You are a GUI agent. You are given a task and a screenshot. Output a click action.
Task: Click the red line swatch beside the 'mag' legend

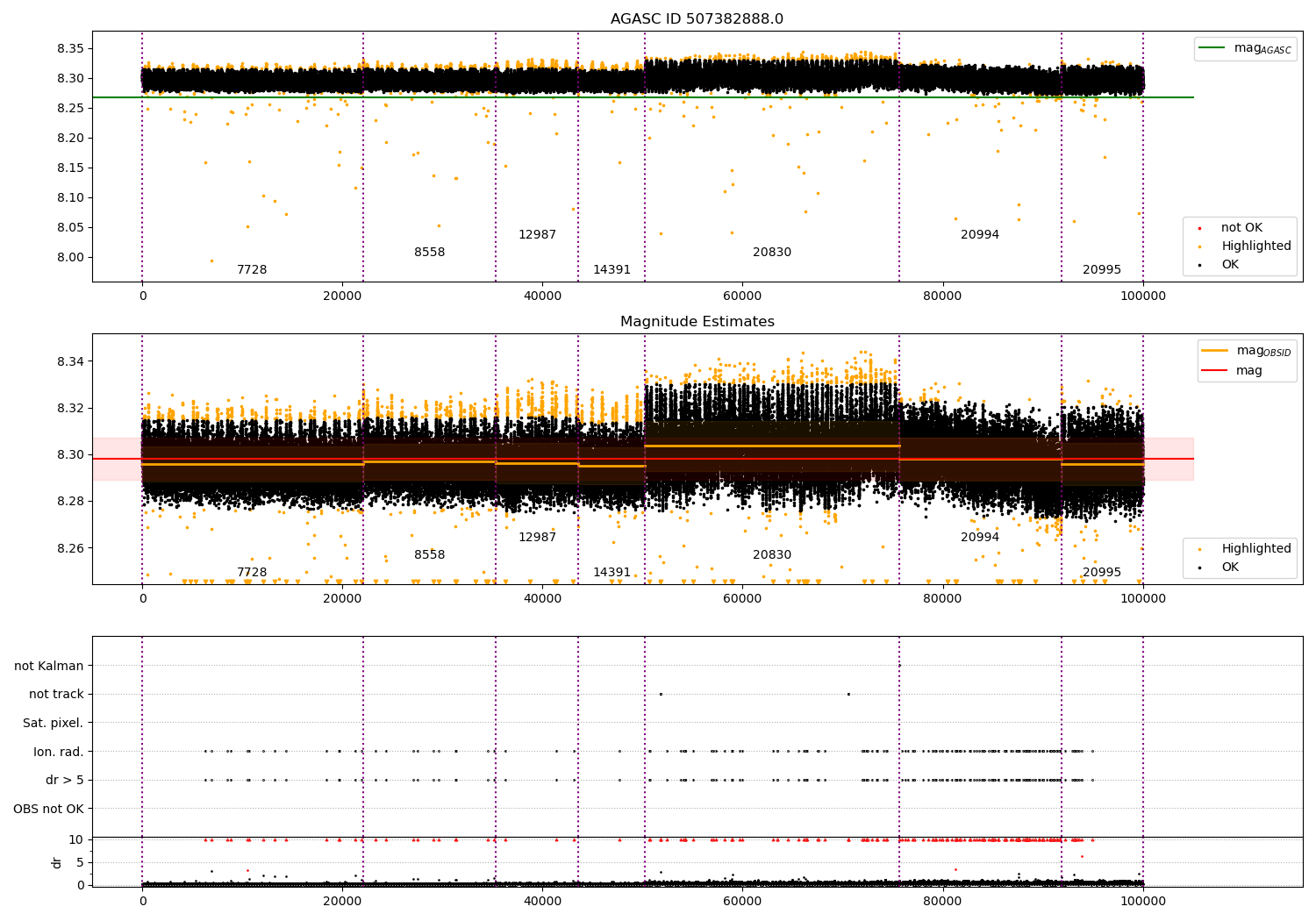[x=1215, y=370]
